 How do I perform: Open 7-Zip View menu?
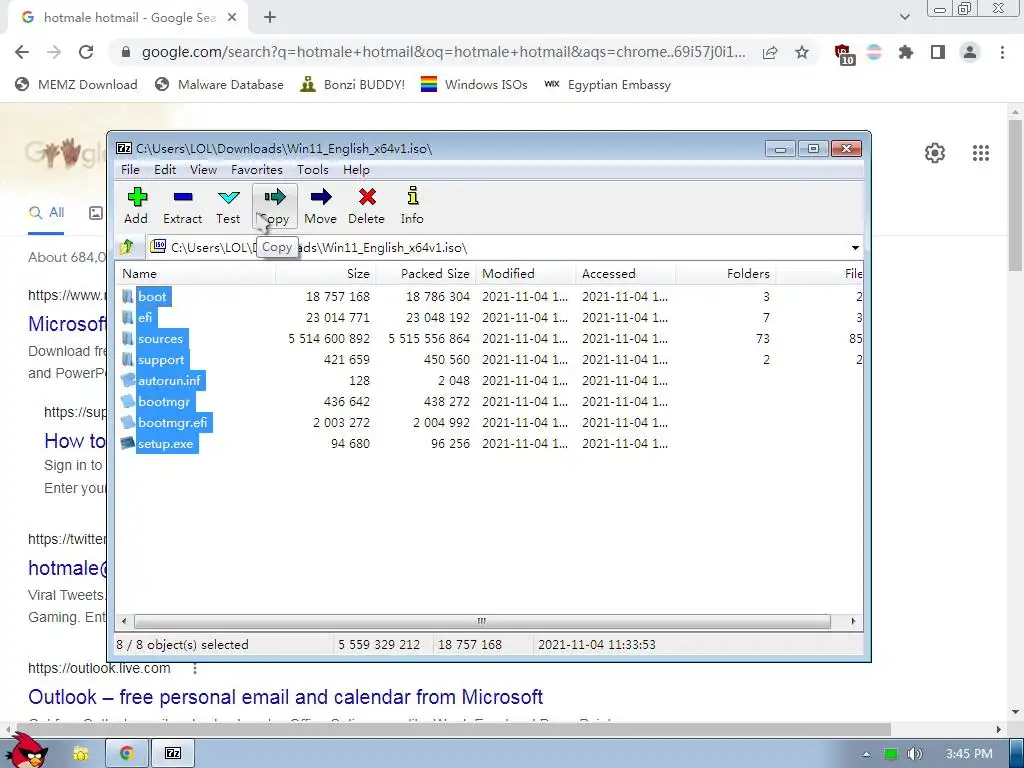click(x=203, y=170)
